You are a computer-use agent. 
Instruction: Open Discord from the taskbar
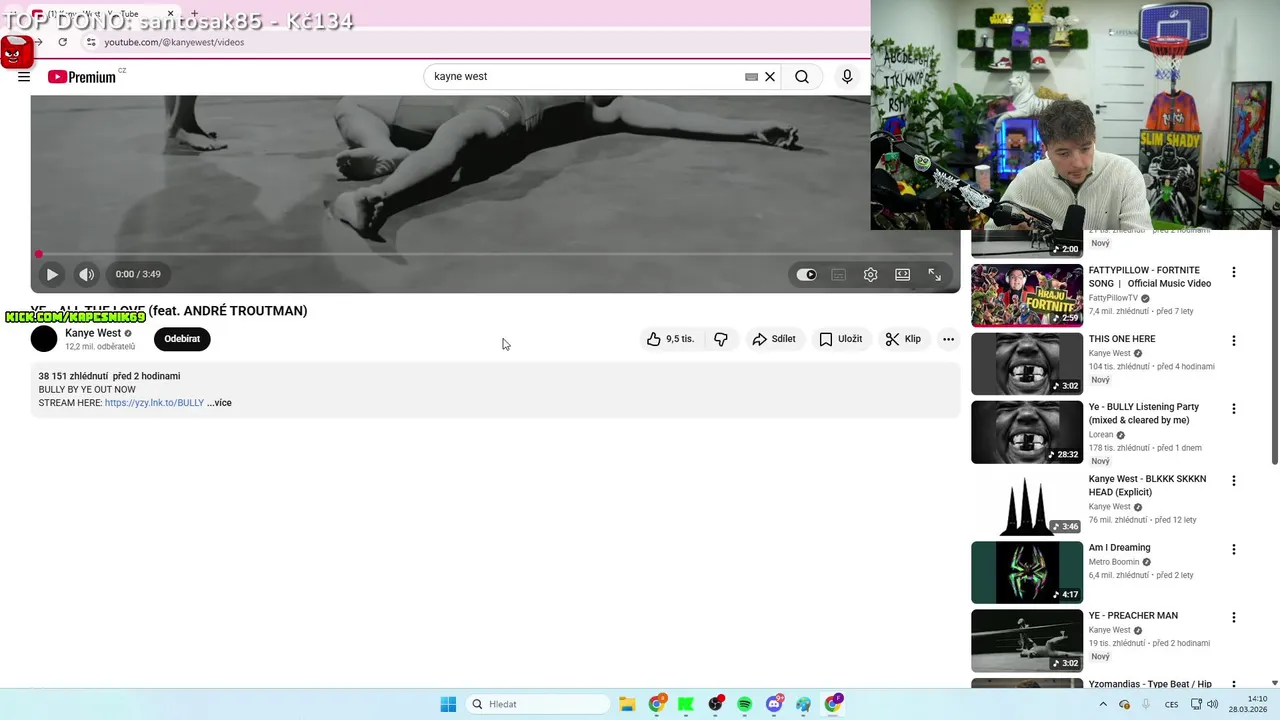(x=774, y=704)
